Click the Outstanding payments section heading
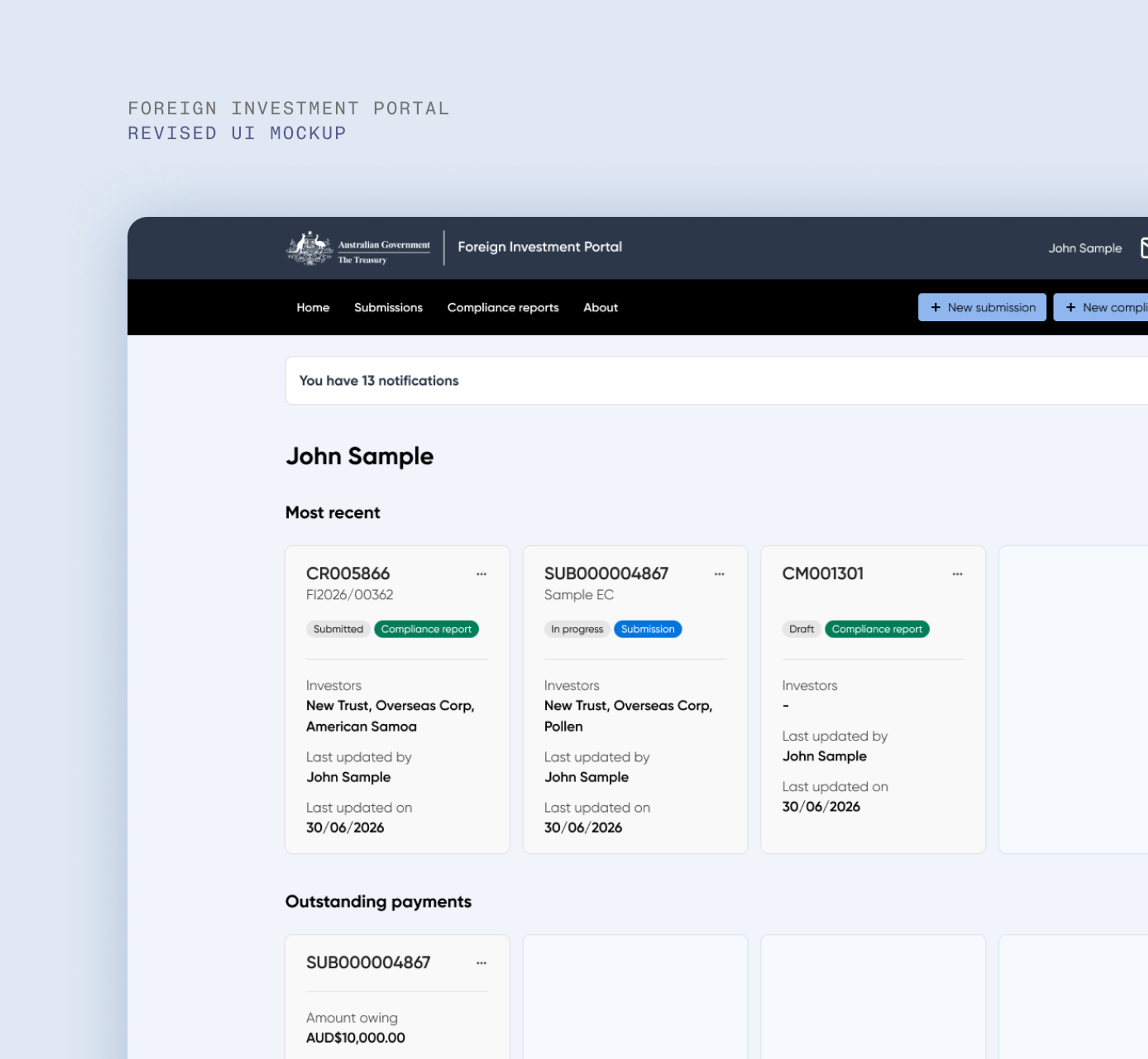Image resolution: width=1148 pixels, height=1059 pixels. [378, 902]
